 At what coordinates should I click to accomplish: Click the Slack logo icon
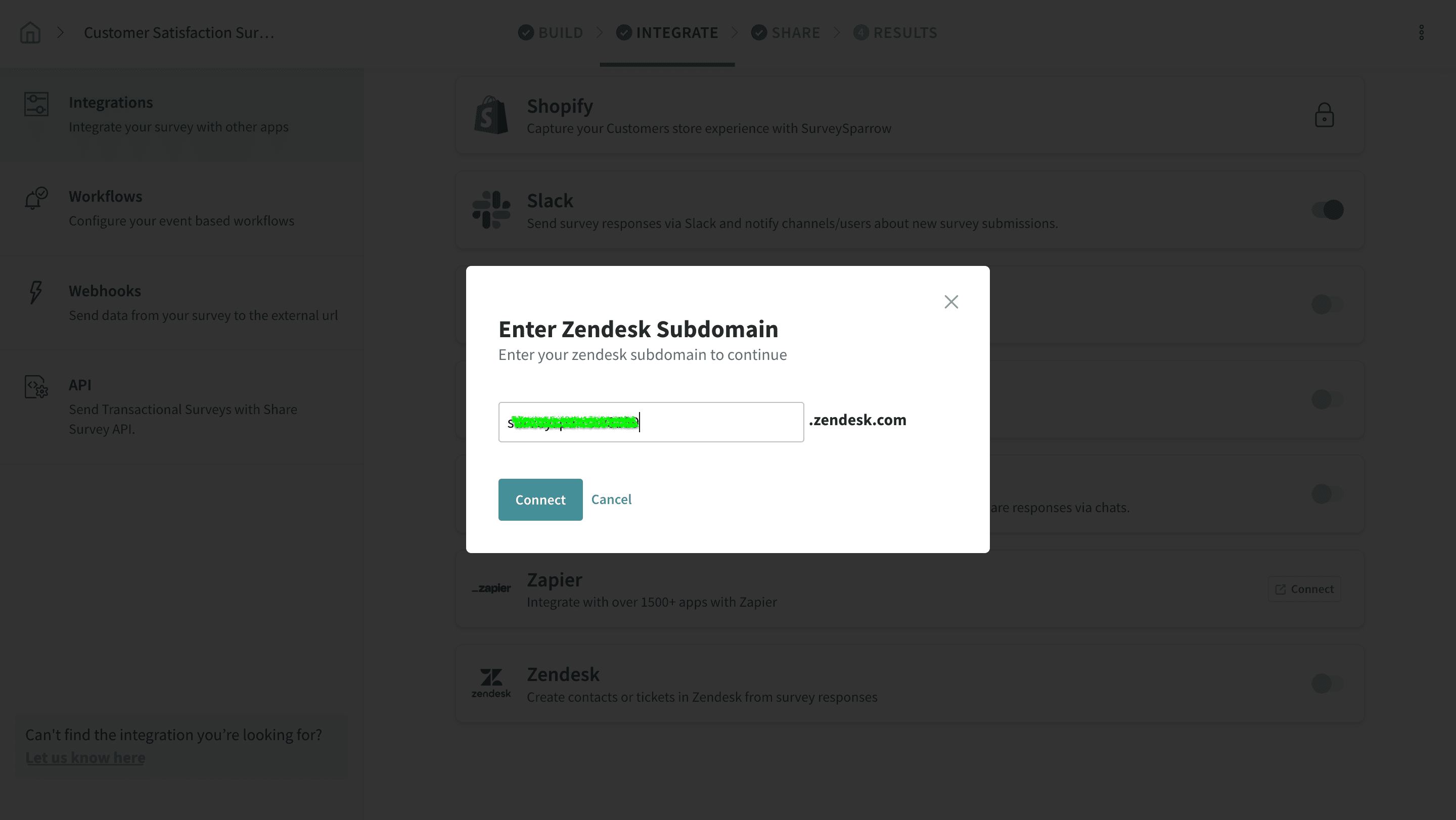(490, 210)
